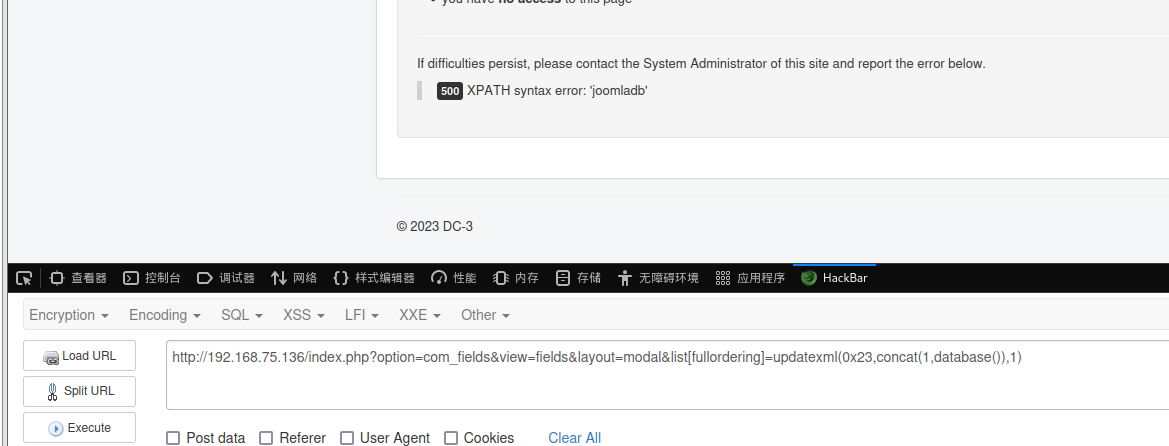Click the Execute button

[x=80, y=427]
